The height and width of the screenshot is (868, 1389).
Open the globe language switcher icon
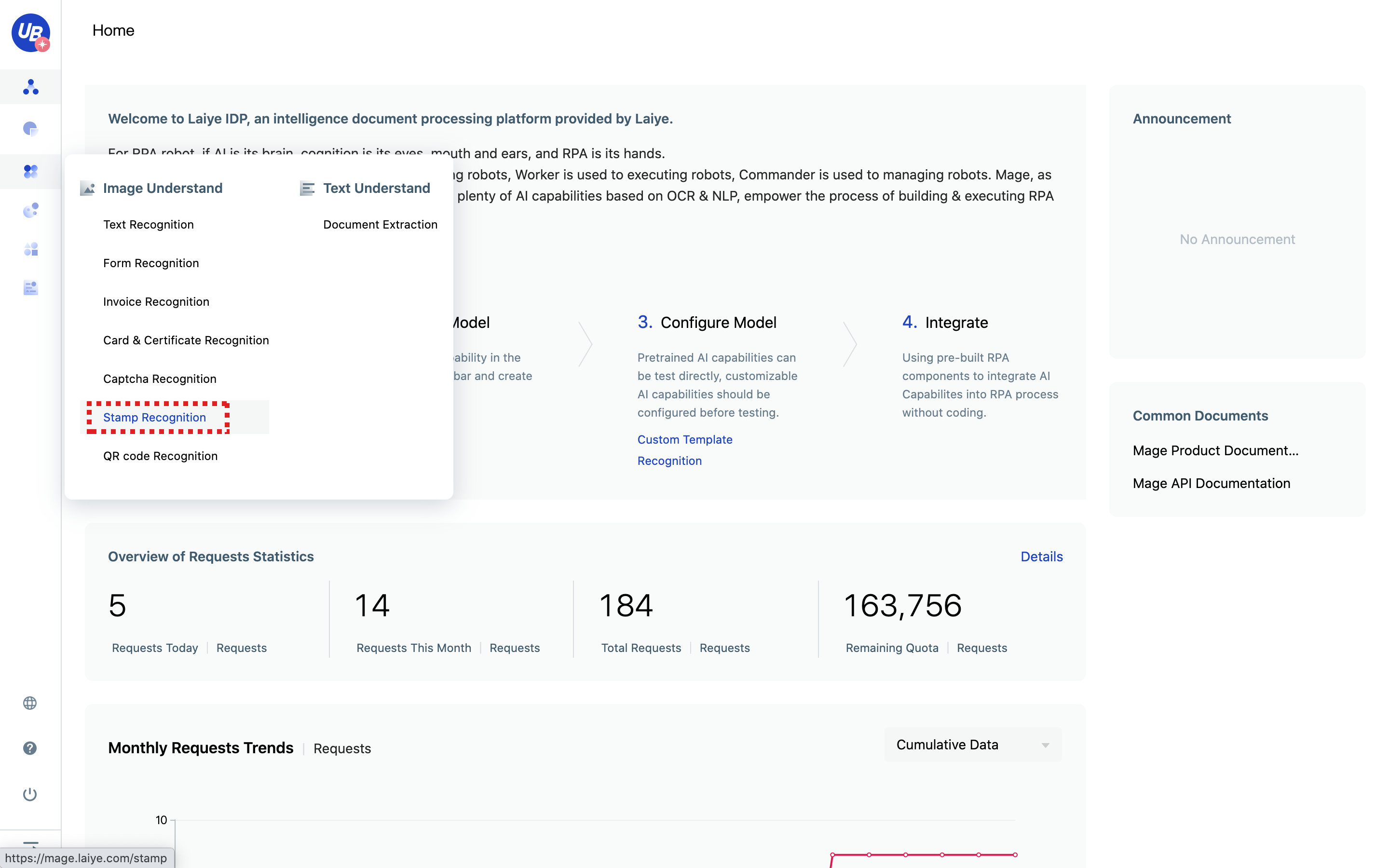pos(30,703)
